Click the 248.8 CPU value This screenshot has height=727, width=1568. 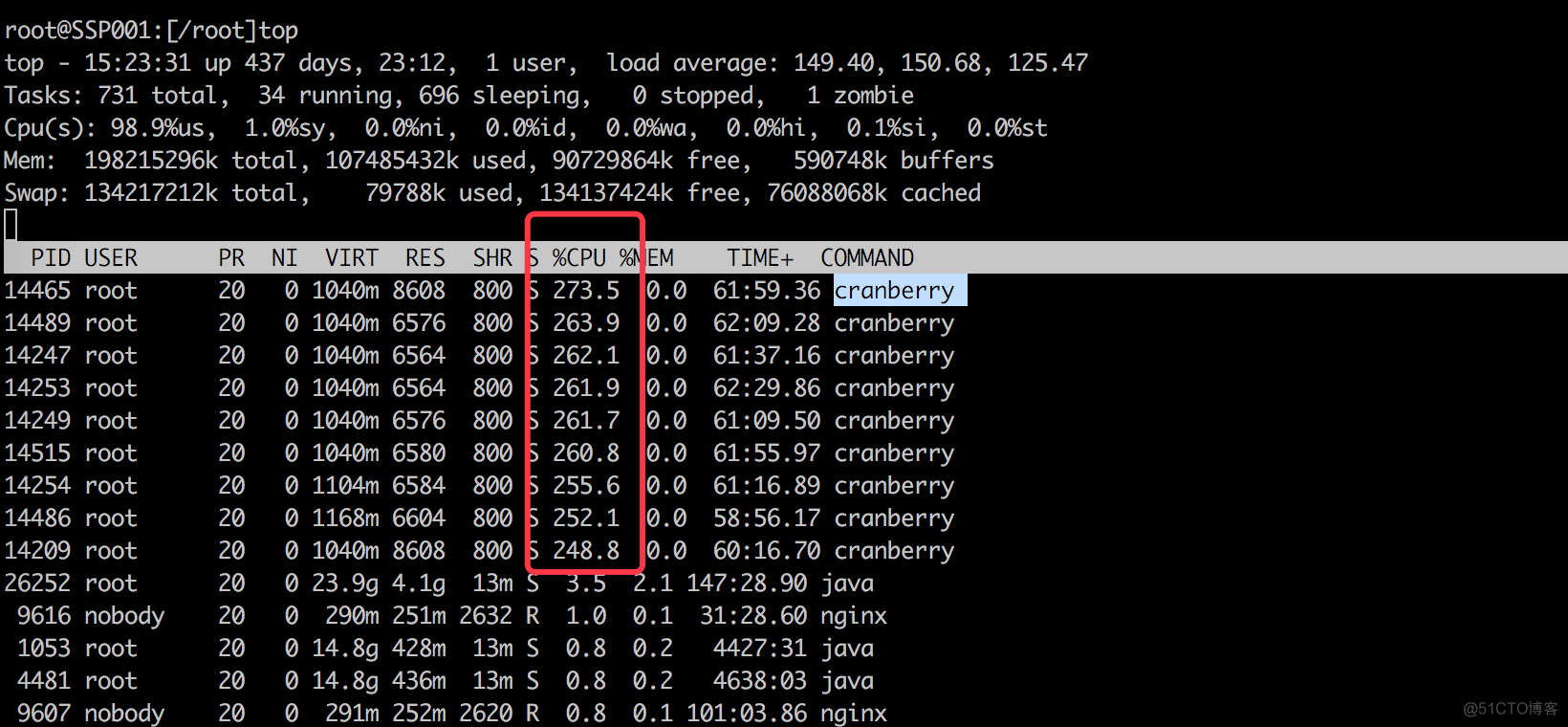[586, 551]
